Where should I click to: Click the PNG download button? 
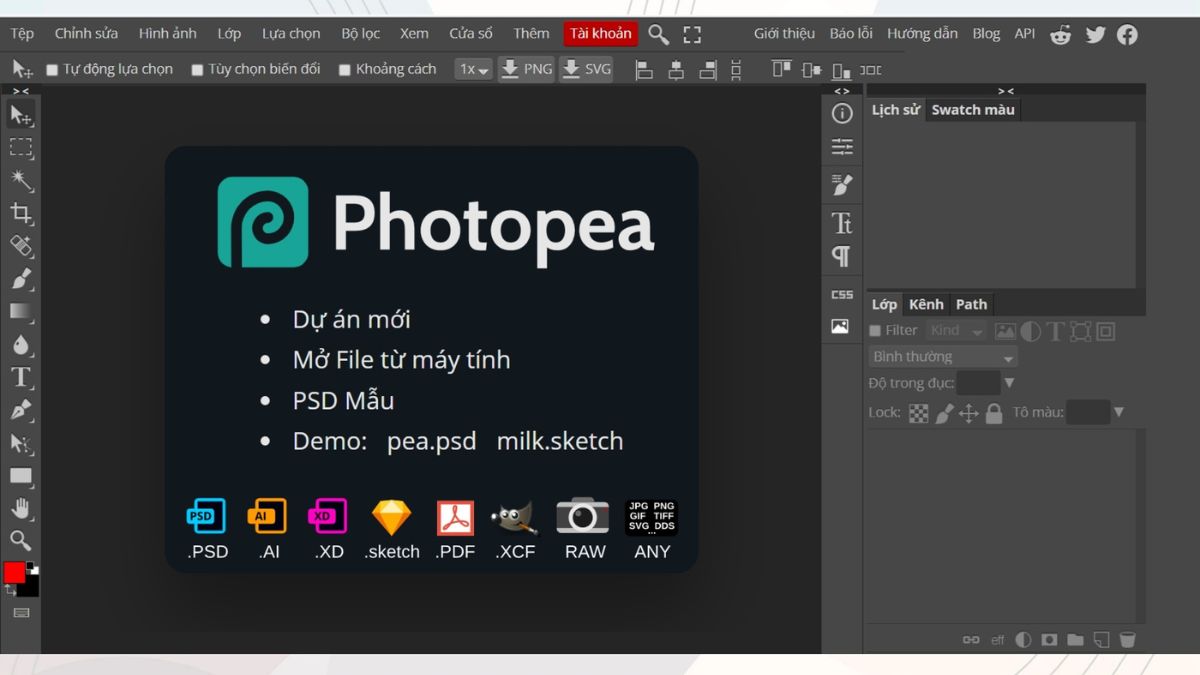(x=526, y=70)
